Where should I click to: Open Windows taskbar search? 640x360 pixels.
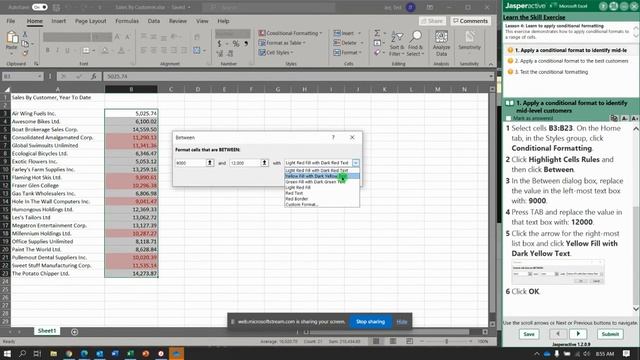22,353
